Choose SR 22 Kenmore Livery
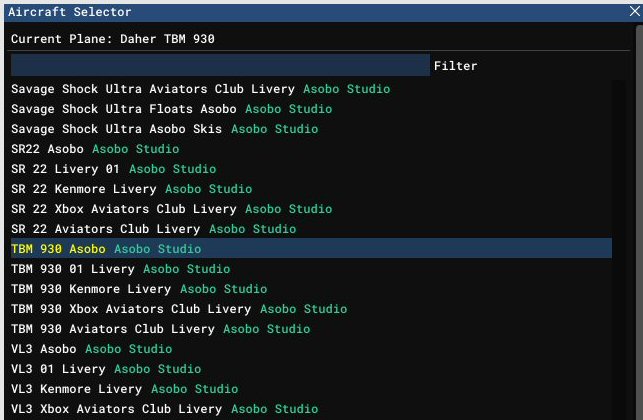The width and height of the screenshot is (643, 420). pyautogui.click(x=311, y=189)
